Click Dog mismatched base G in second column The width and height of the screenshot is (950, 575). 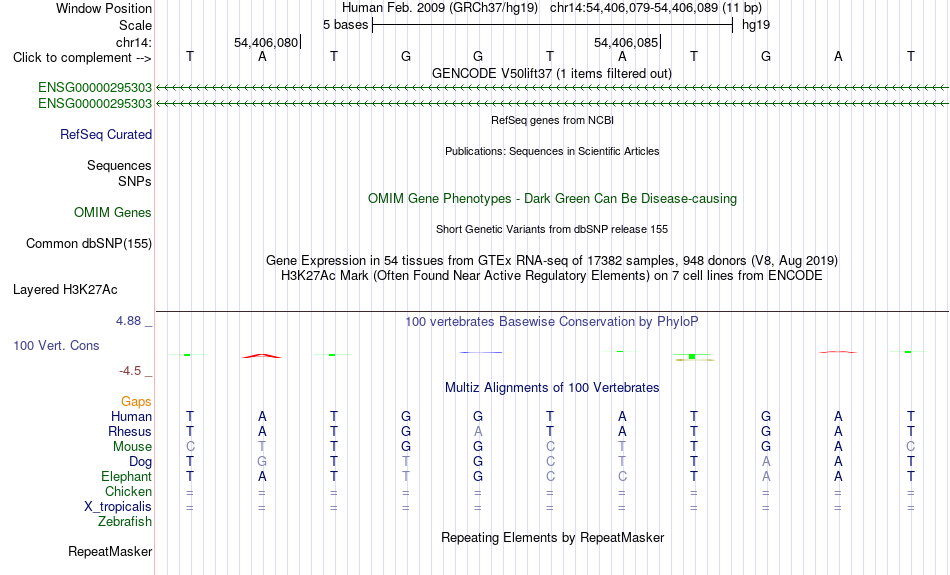point(262,462)
